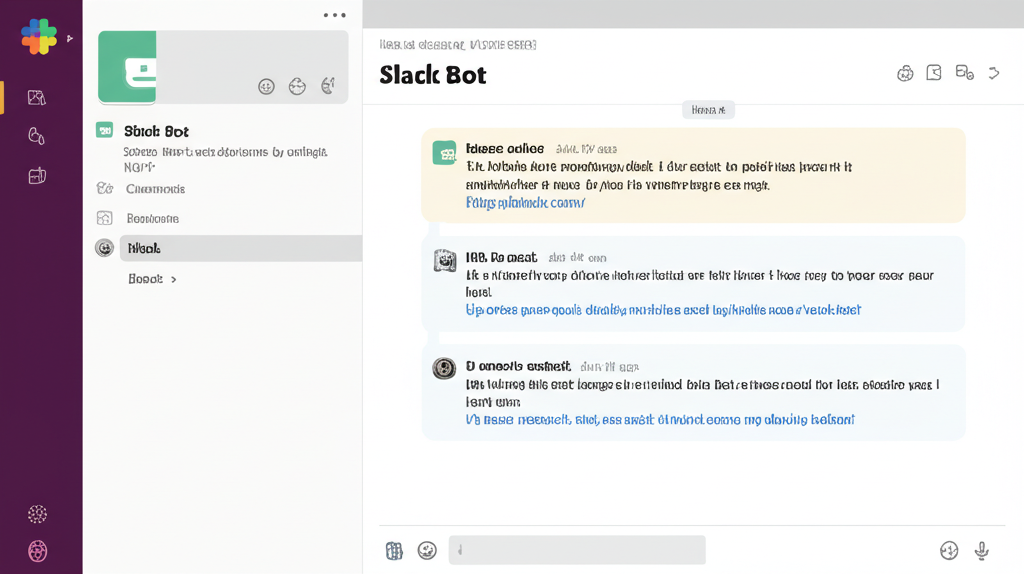
Task: Click the middle round icon in the workspace card
Action: [x=297, y=86]
